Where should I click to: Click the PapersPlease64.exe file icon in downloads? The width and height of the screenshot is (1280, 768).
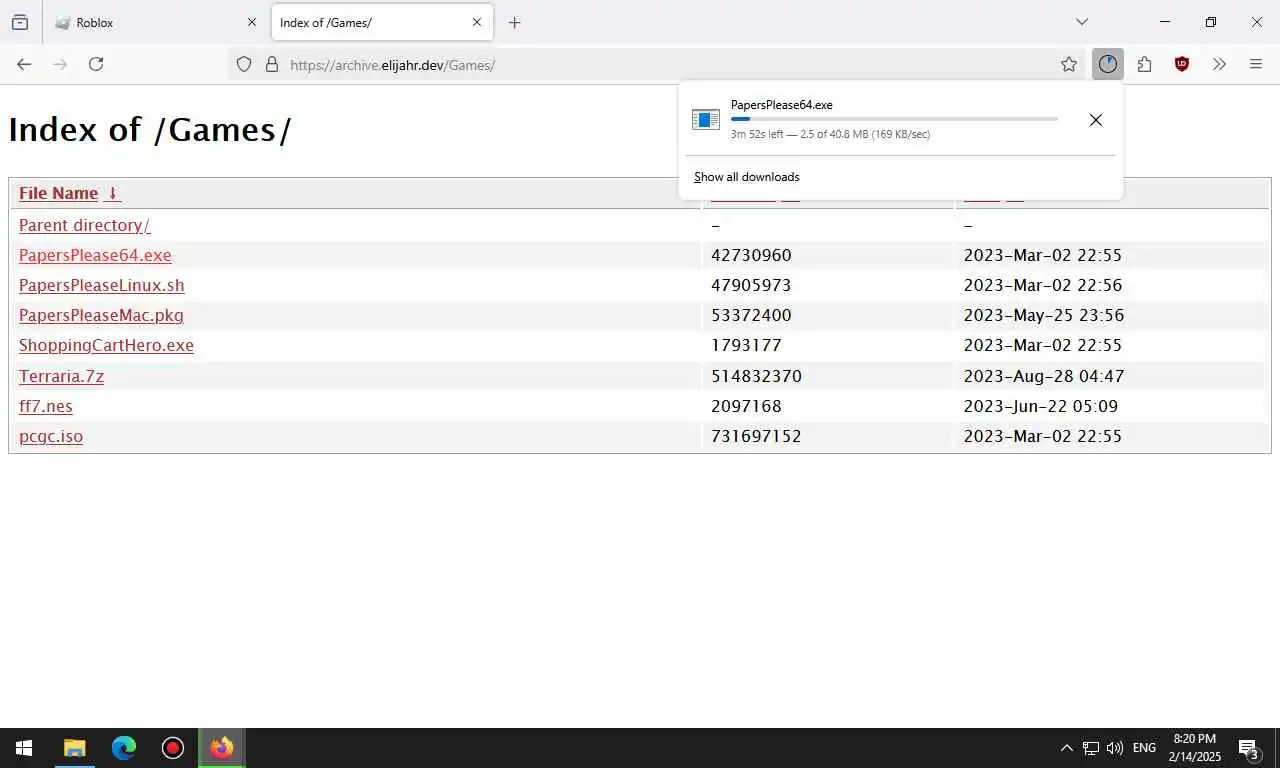[x=706, y=120]
